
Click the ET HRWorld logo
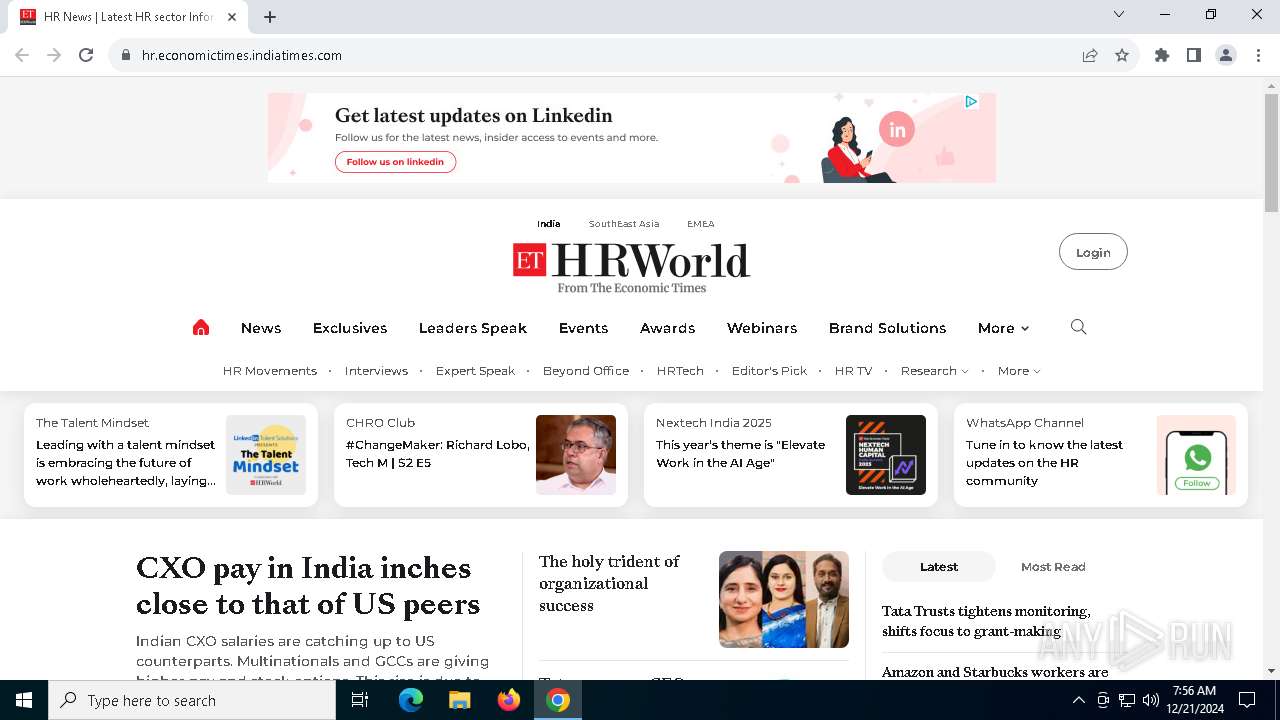(631, 267)
